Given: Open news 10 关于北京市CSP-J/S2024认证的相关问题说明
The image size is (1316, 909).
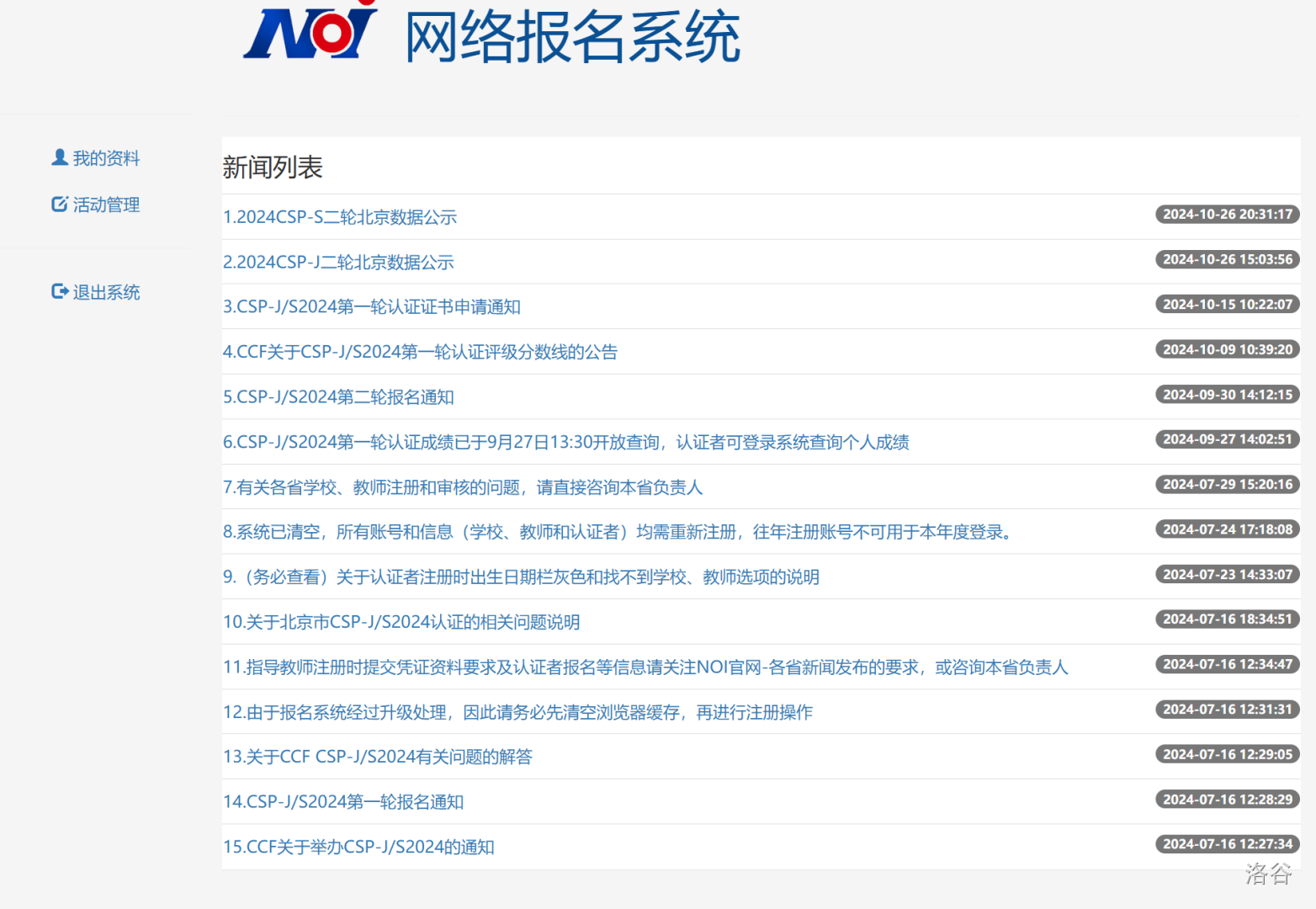Looking at the screenshot, I should pos(401,622).
